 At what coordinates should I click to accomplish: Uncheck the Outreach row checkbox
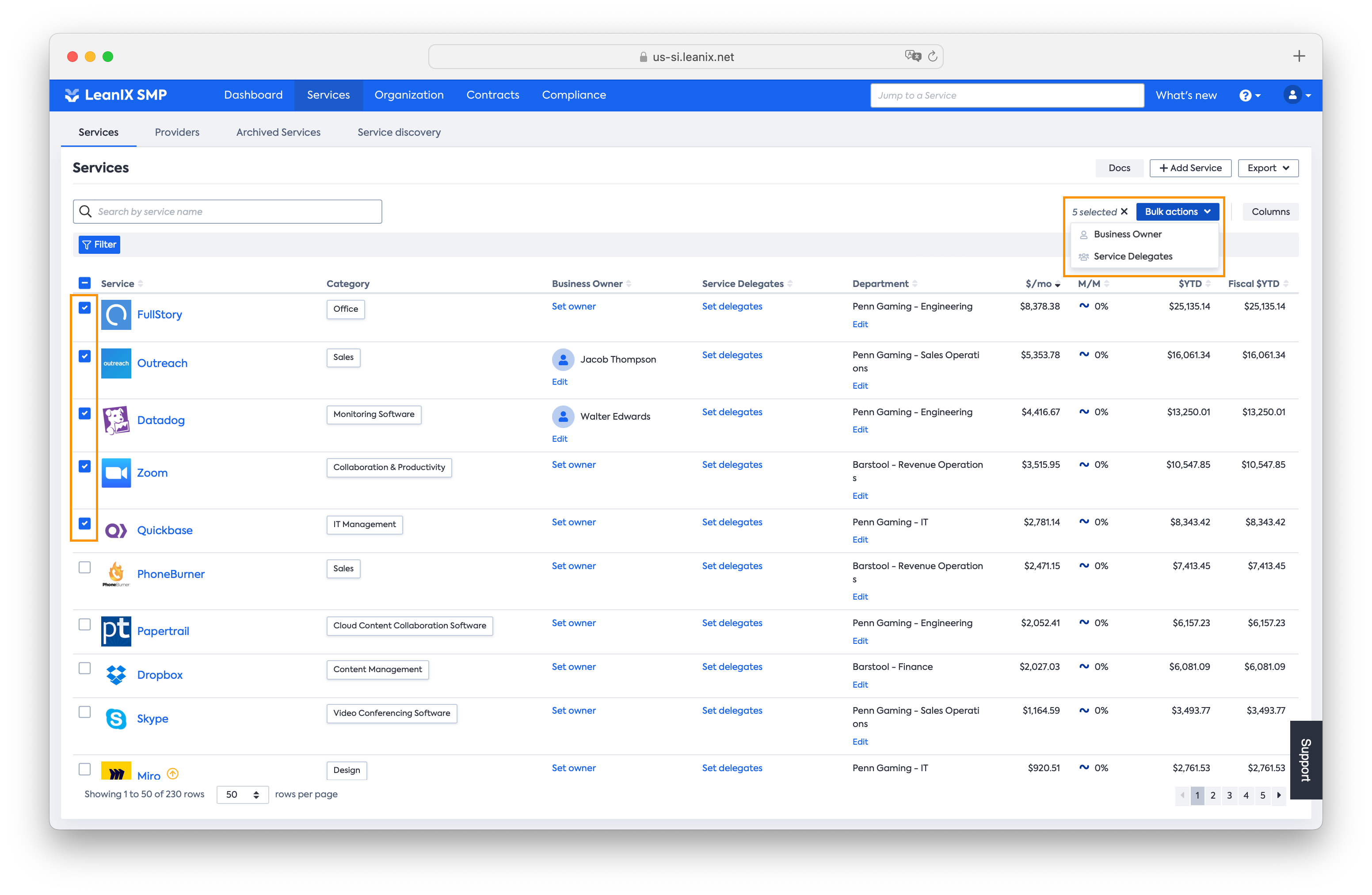tap(85, 356)
